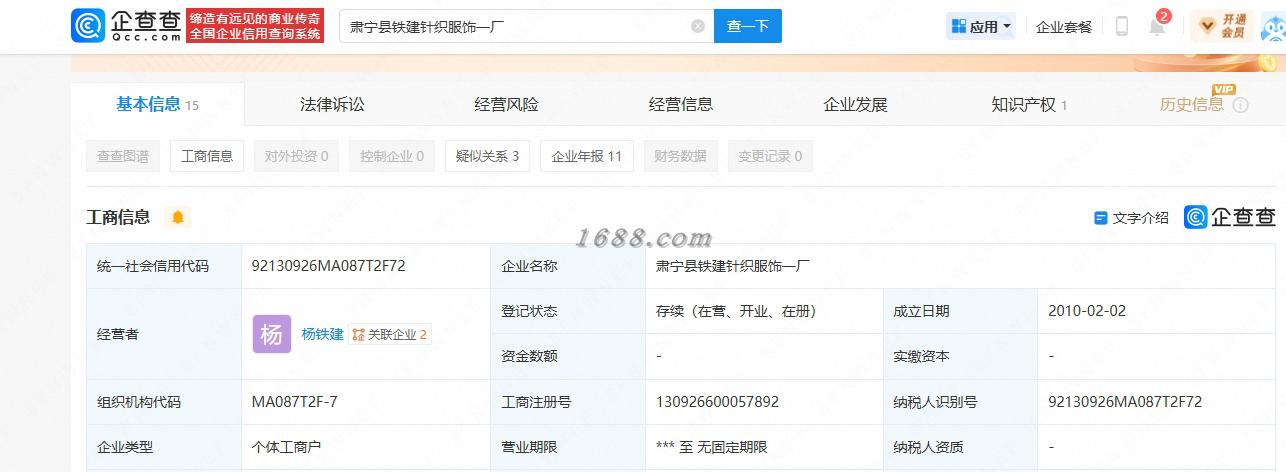Switch to the 企业发展 tab

point(855,104)
